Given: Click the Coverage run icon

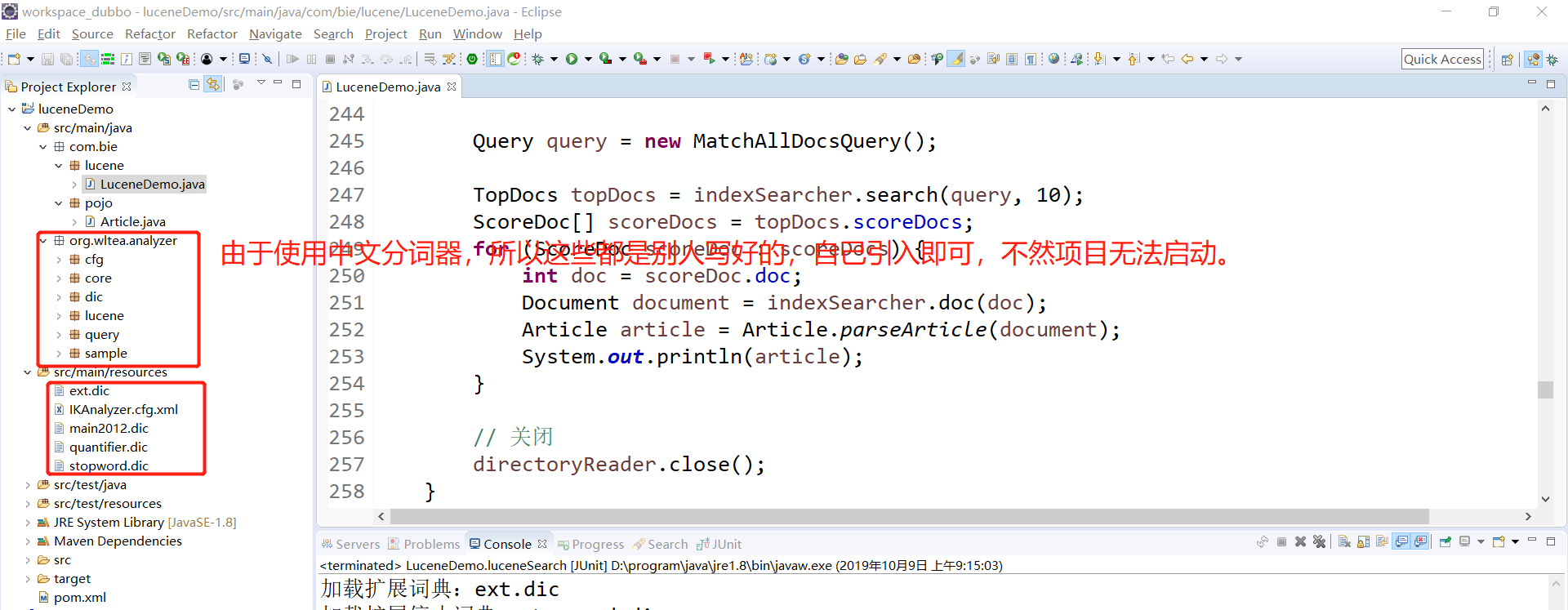Looking at the screenshot, I should pos(605,59).
